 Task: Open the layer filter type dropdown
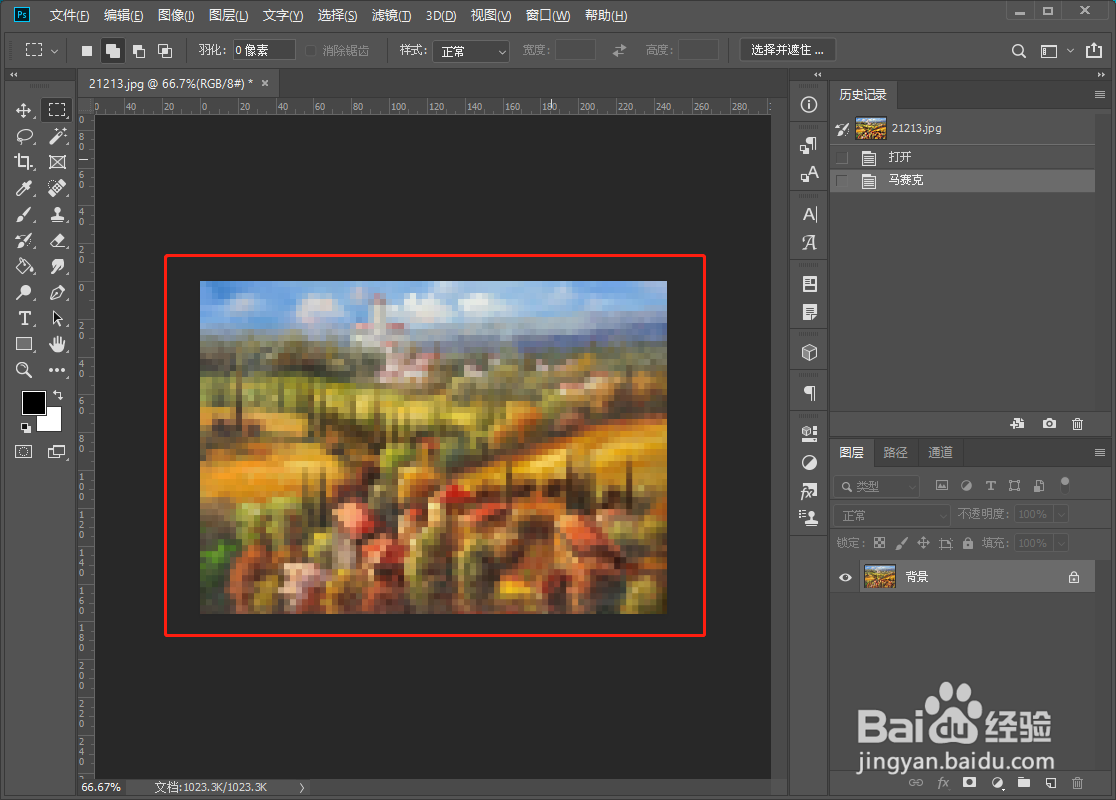click(877, 487)
